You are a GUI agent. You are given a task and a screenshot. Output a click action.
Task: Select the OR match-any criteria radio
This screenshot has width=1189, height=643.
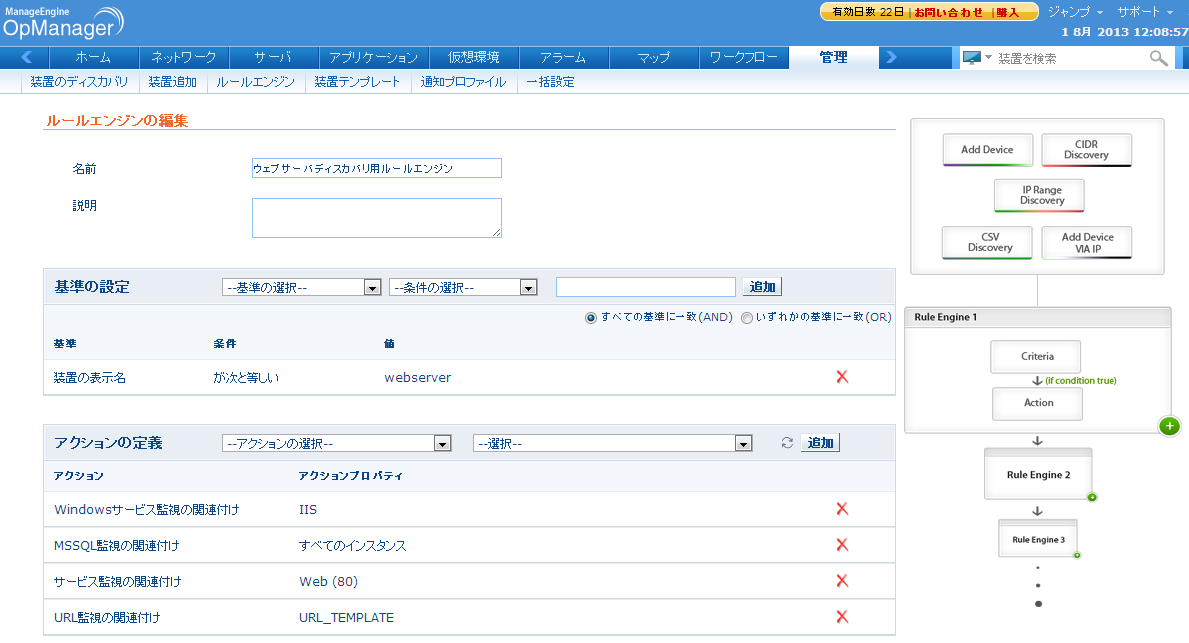pos(747,317)
